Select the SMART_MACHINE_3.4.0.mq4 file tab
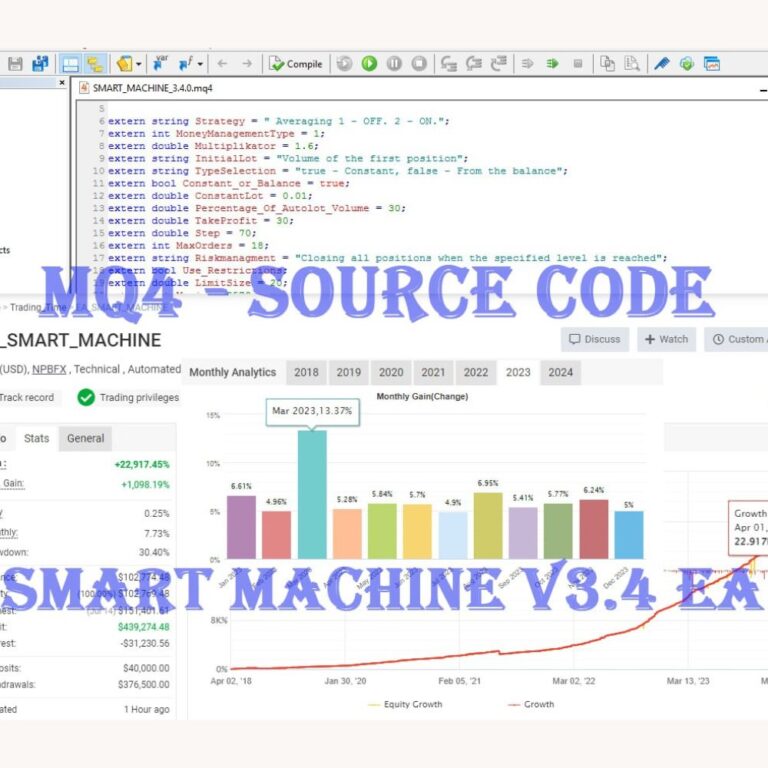The width and height of the screenshot is (768, 768). click(x=146, y=88)
